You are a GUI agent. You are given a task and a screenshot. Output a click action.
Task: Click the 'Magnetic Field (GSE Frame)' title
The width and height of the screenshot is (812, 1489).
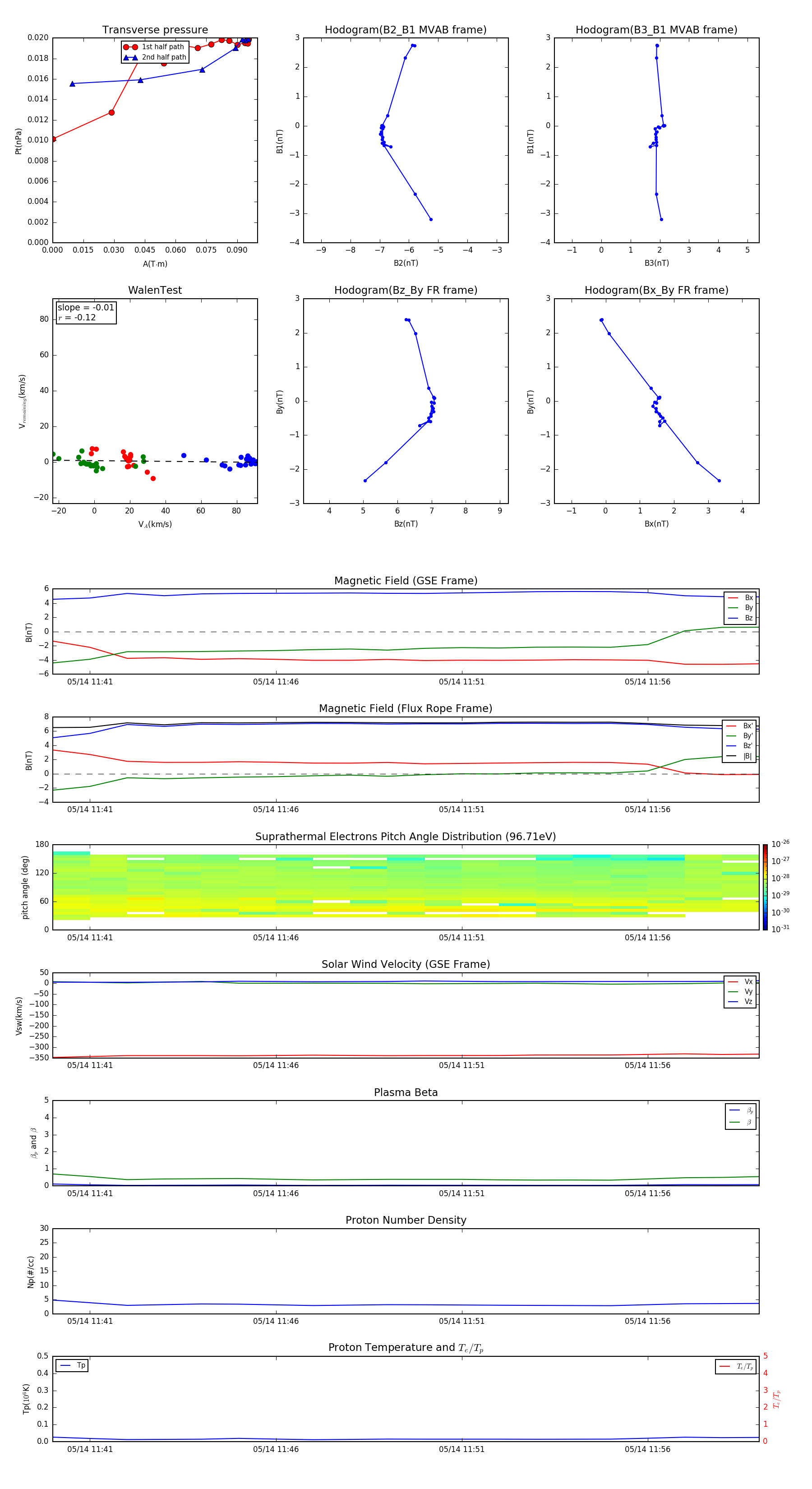pos(406,580)
